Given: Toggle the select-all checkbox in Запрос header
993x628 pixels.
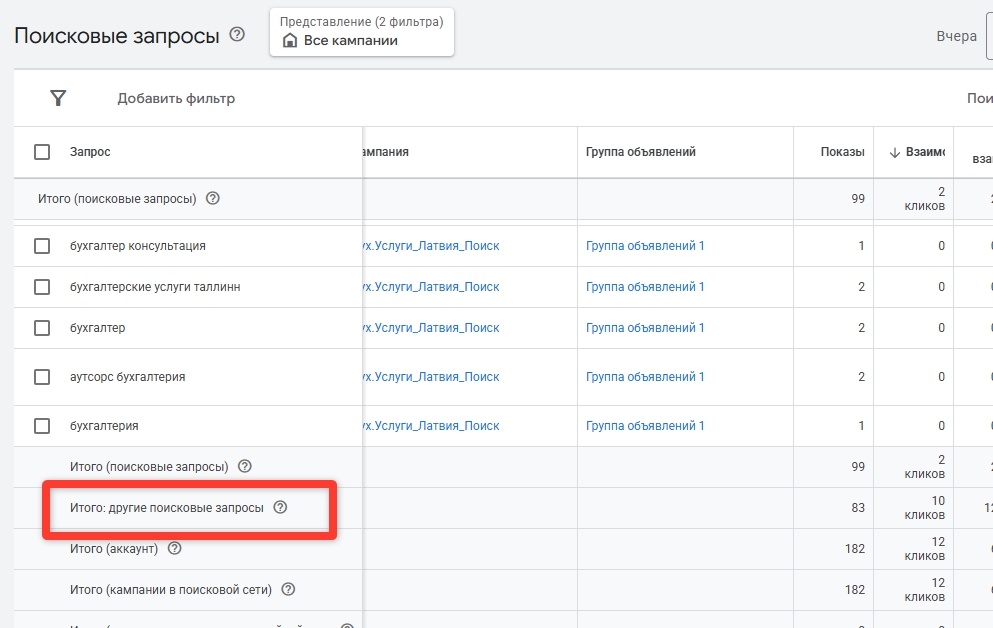Looking at the screenshot, I should pos(42,152).
